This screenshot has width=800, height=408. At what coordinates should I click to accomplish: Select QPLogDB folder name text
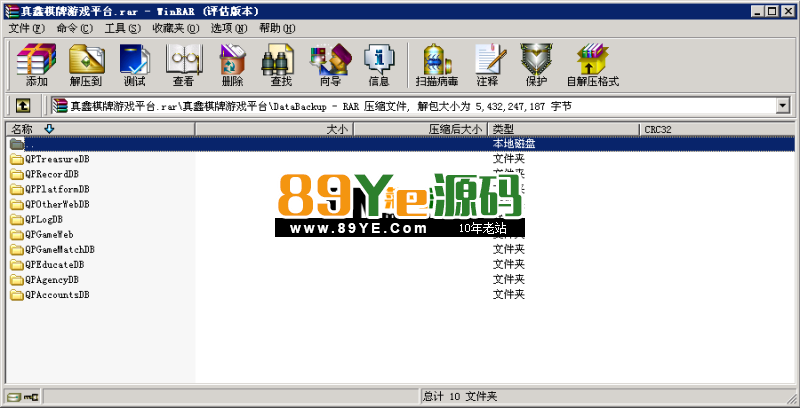coord(44,219)
